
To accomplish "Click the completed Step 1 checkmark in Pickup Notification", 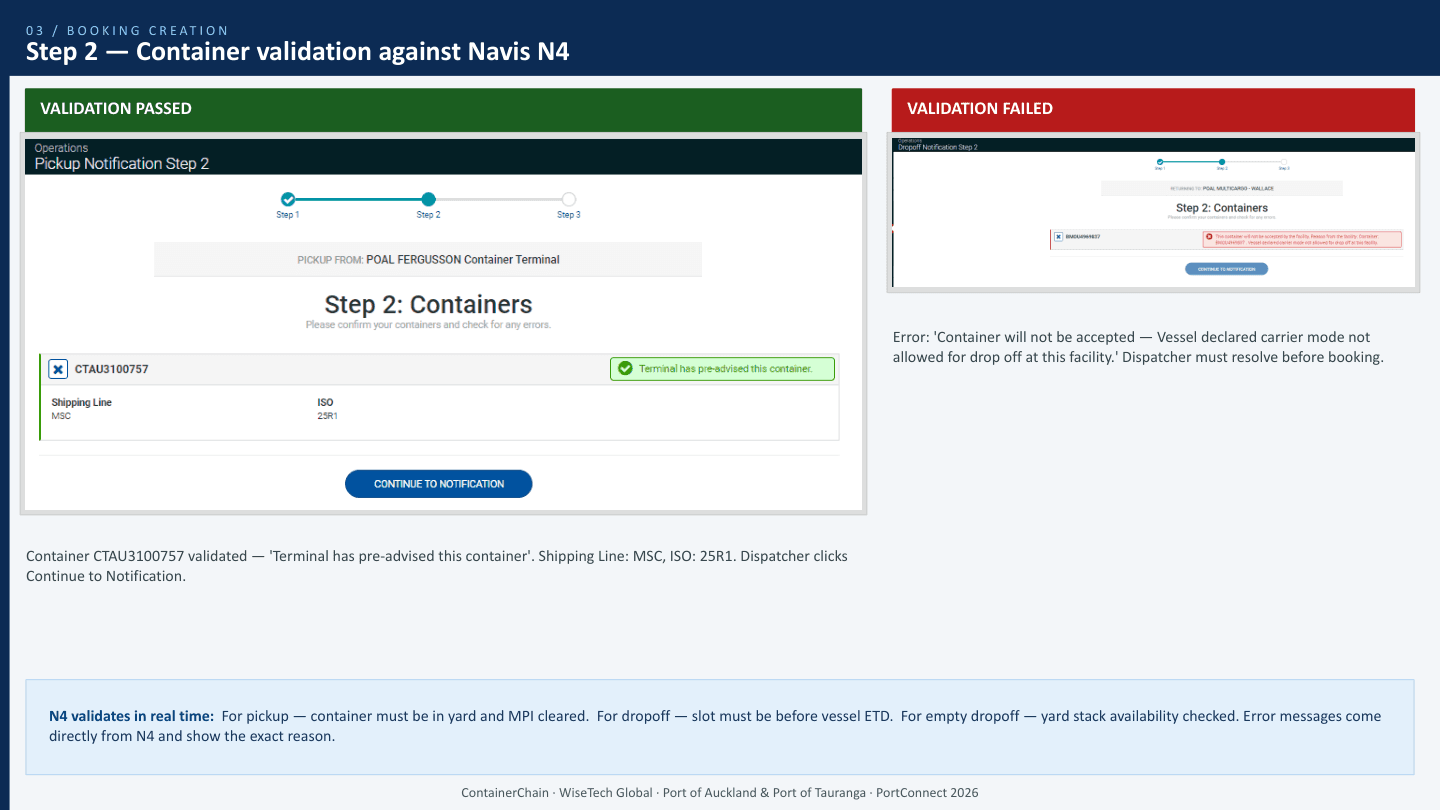I will pyautogui.click(x=288, y=199).
